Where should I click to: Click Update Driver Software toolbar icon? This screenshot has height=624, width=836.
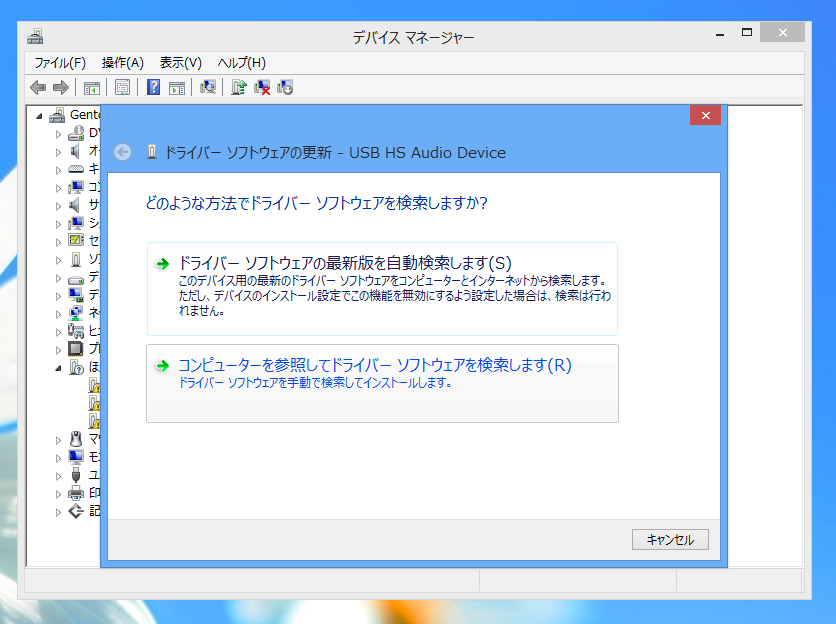coord(239,87)
